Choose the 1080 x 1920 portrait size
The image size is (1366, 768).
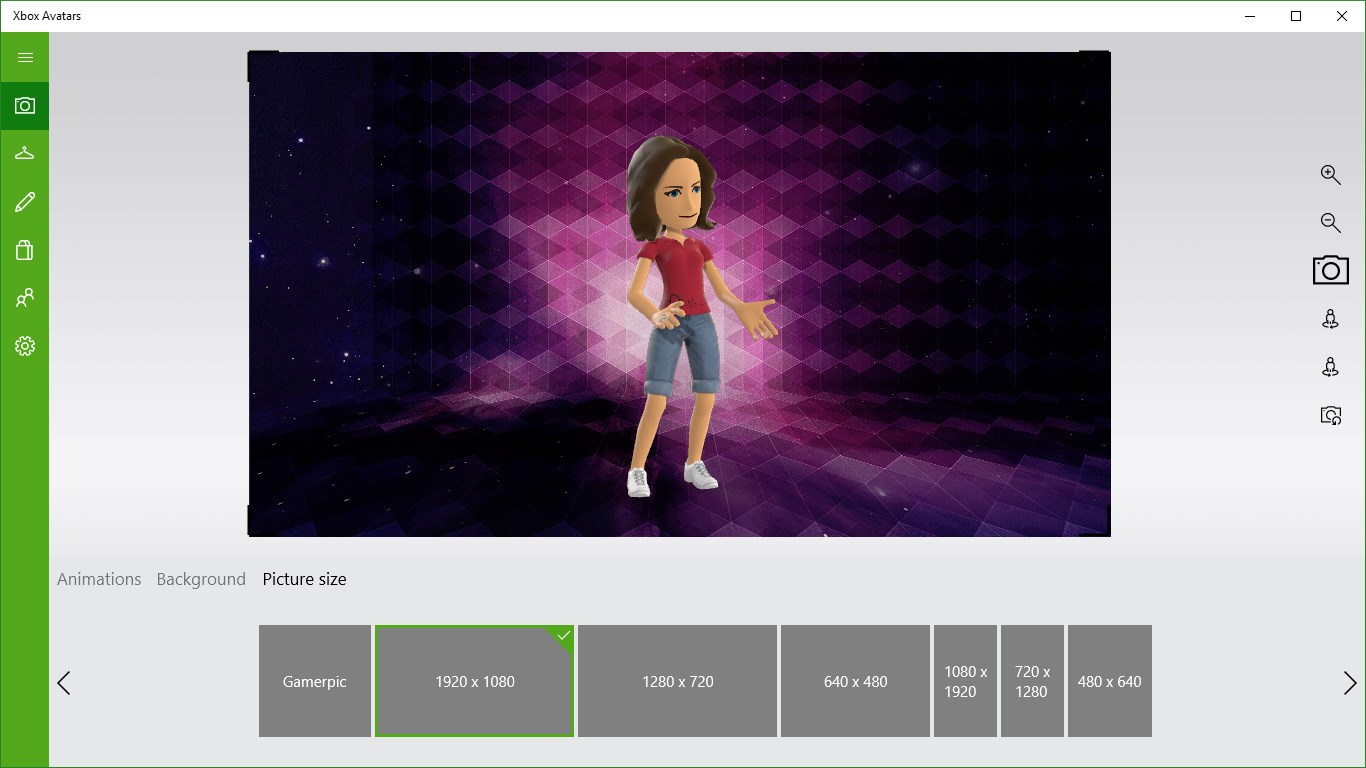(x=965, y=681)
